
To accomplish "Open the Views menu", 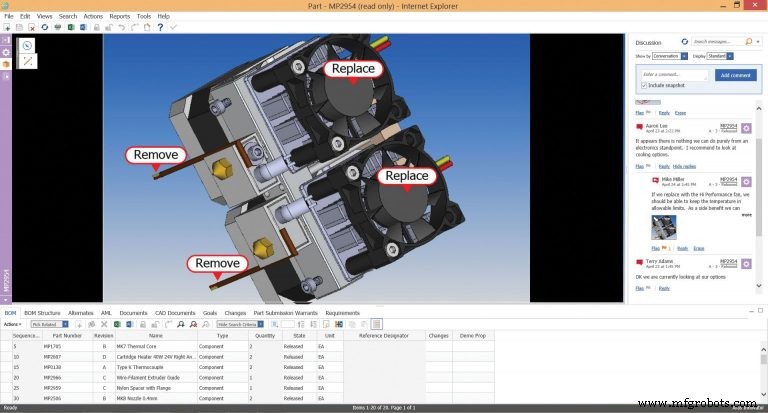I will point(45,16).
